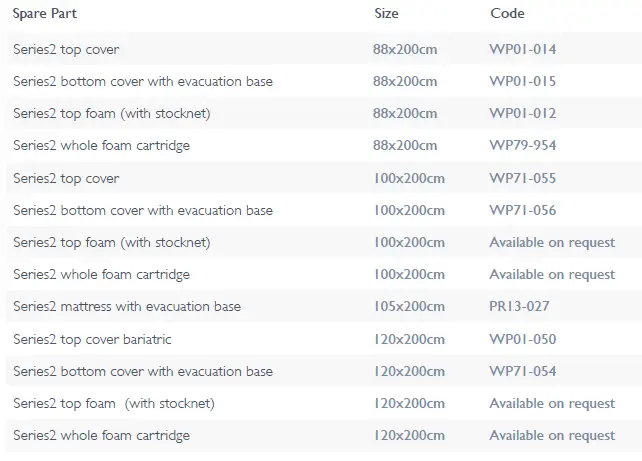The image size is (642, 461).
Task: Click the part name for code WP71-056
Action: click(x=143, y=210)
